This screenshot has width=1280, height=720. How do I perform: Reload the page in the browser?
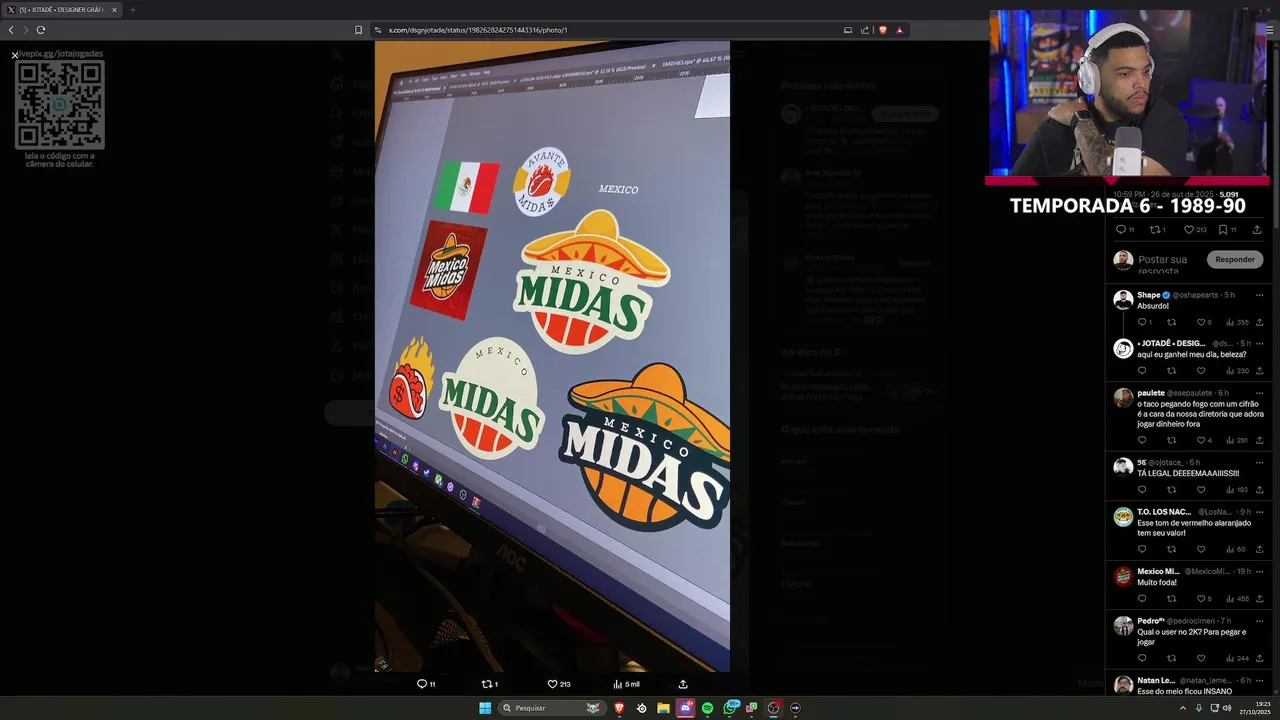[41, 30]
